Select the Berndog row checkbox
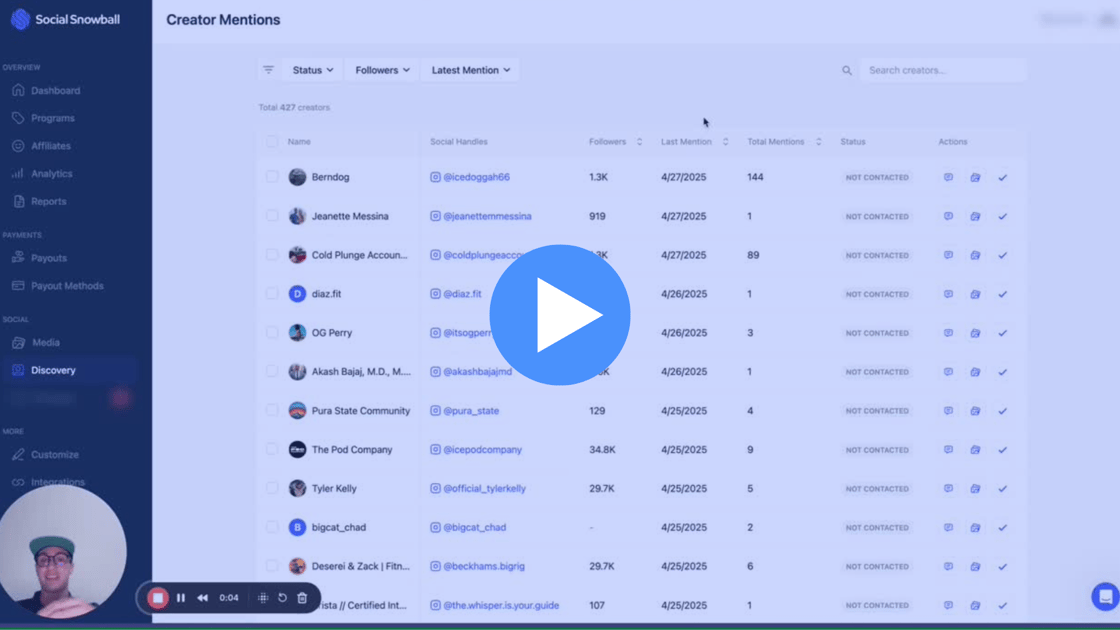Screen dimensions: 1120x630 coord(272,177)
